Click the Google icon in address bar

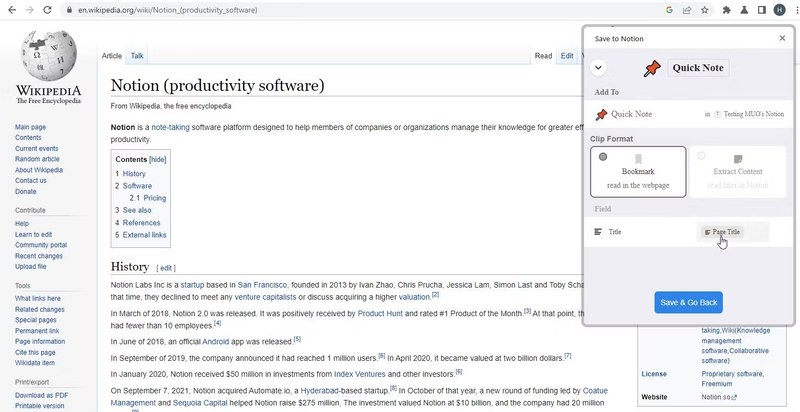[x=669, y=10]
